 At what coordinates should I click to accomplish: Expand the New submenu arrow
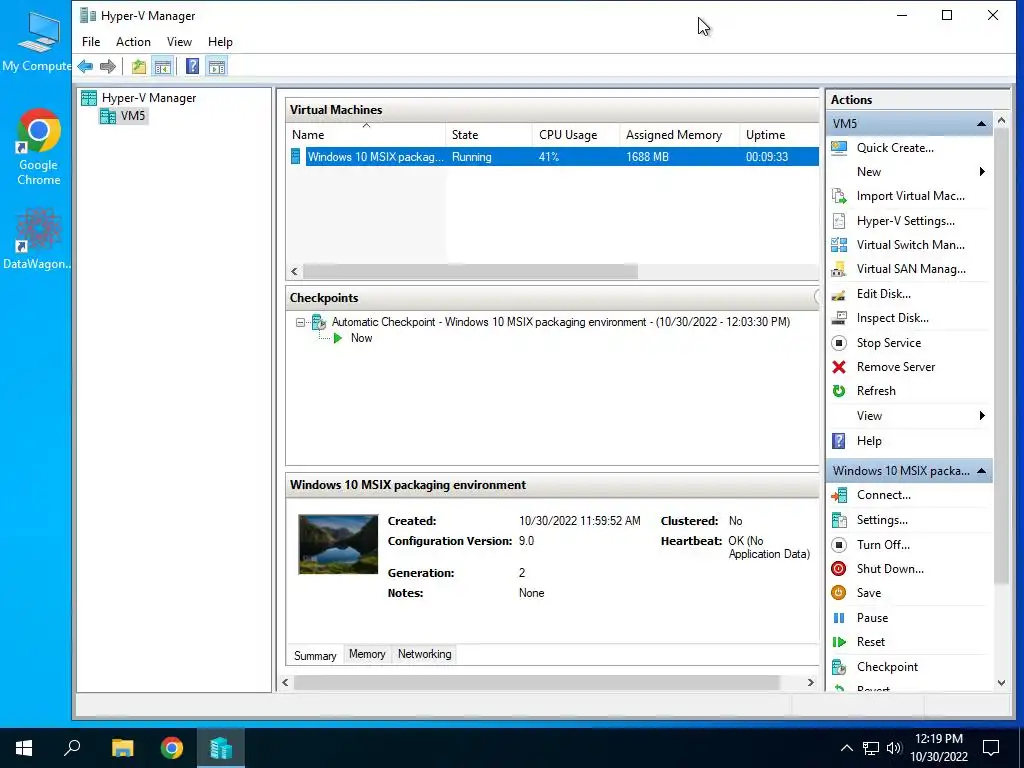click(x=982, y=172)
